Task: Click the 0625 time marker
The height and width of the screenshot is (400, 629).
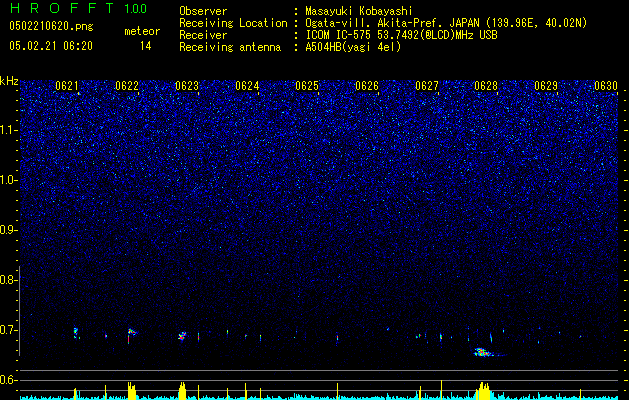Action: (x=307, y=86)
